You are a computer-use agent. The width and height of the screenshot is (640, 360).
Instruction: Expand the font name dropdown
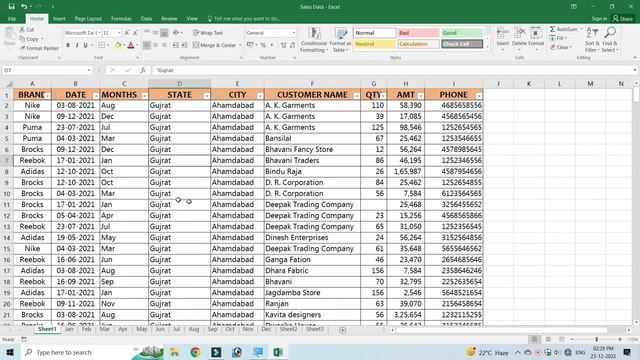click(99, 33)
